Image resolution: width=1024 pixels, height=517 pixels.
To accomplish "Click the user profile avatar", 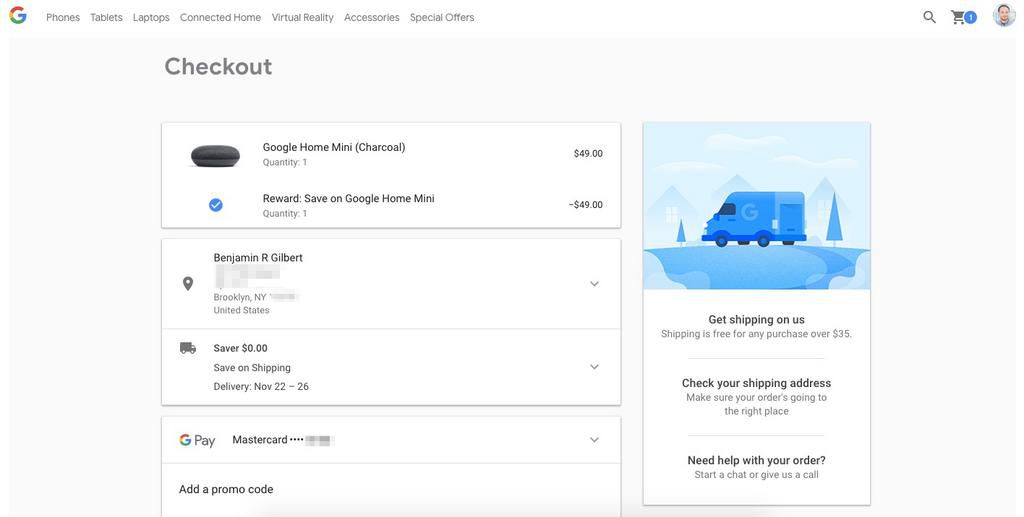I will pos(1003,16).
